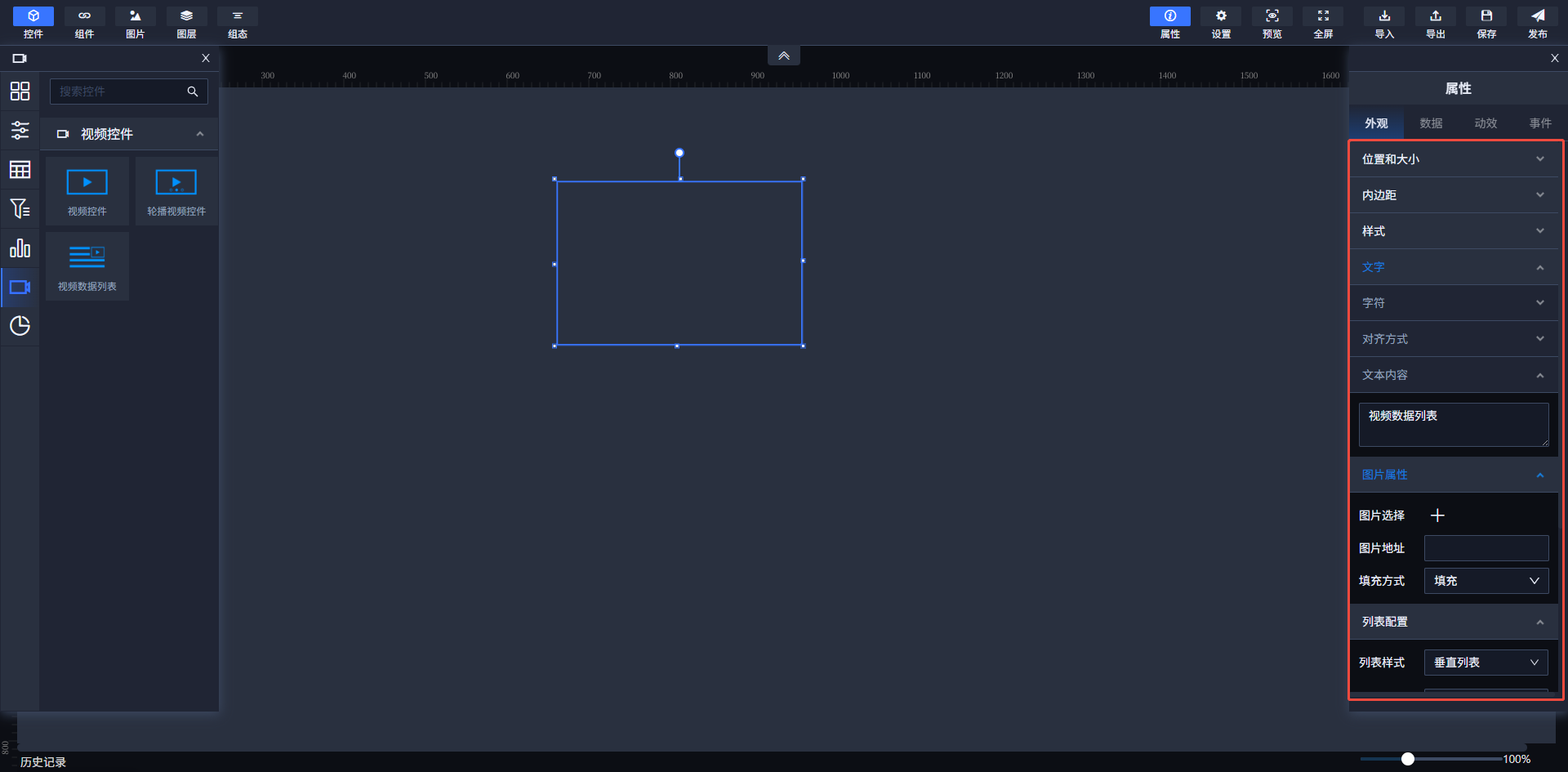Click the Publish (发布) icon
1568x772 pixels.
1537,23
